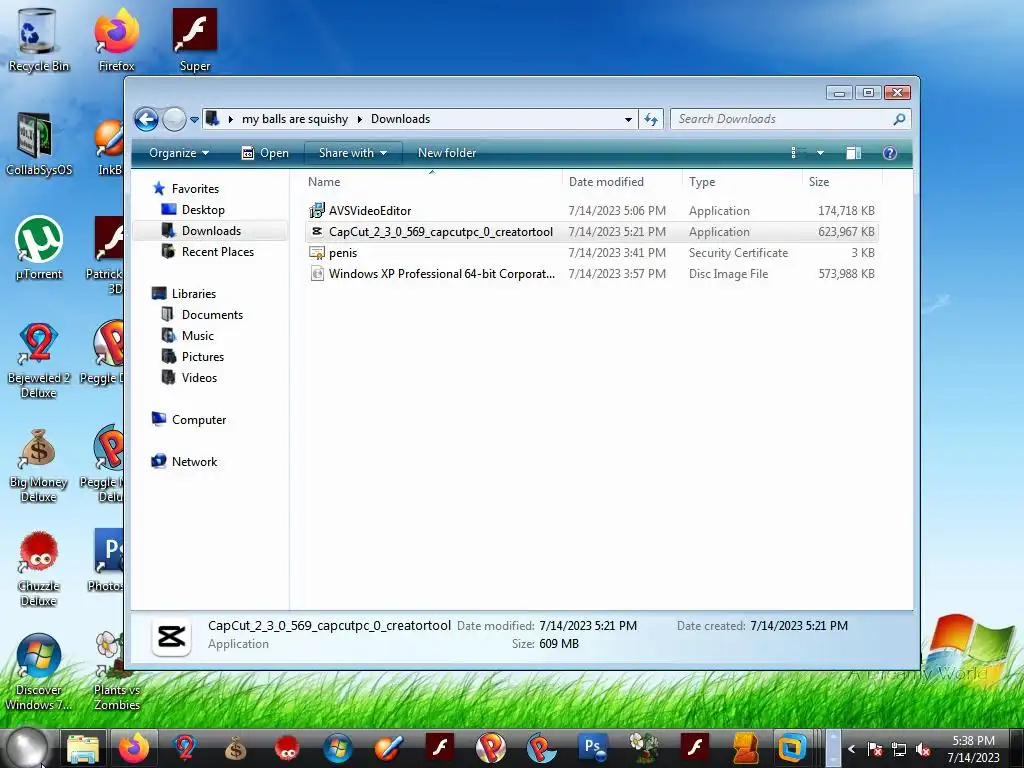Open Explorer help question mark icon
This screenshot has height=768, width=1024.
pos(889,153)
